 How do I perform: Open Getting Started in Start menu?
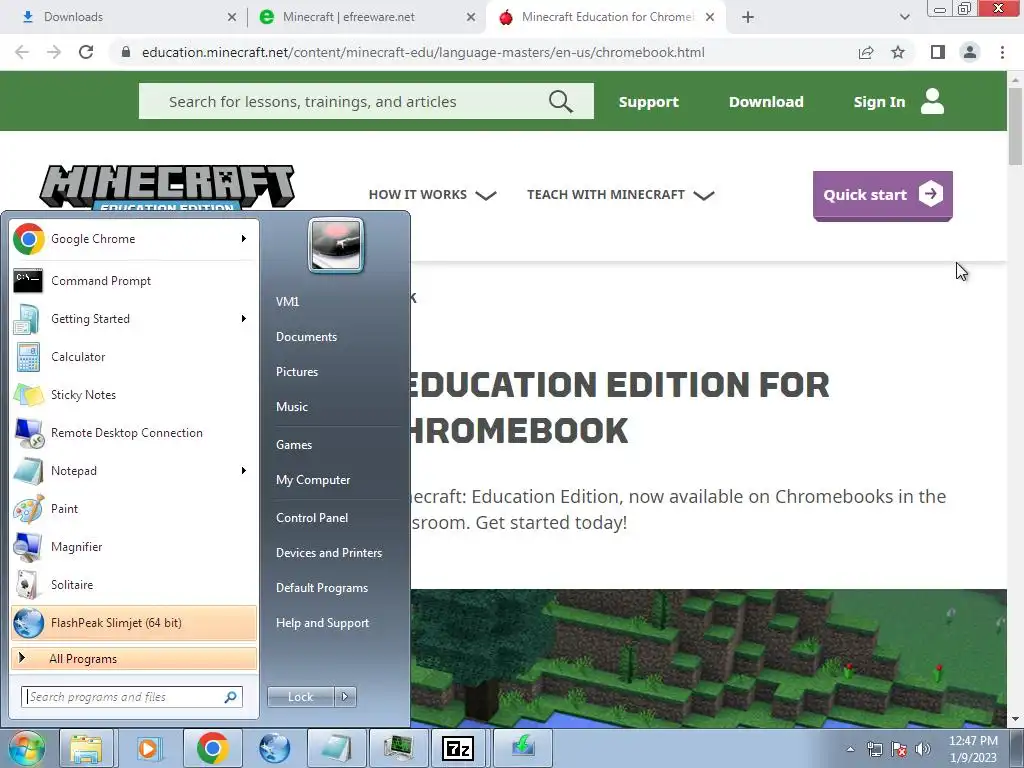pos(133,319)
